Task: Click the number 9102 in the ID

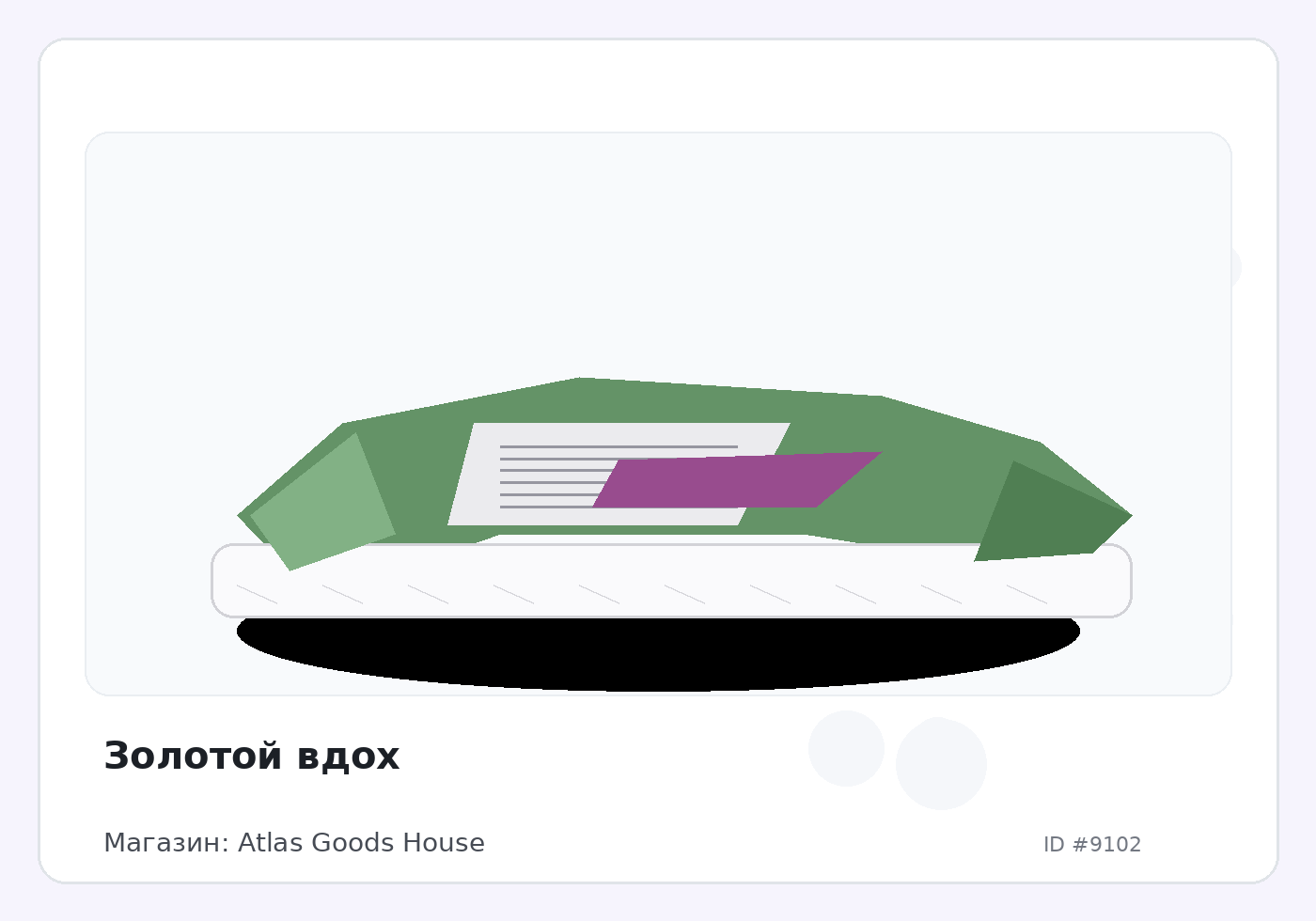Action: coord(1116,845)
